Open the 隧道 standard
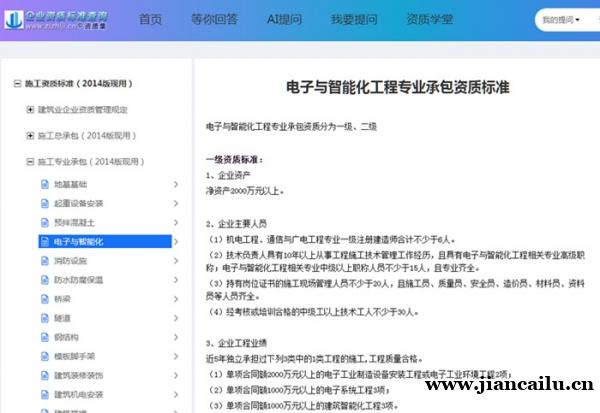Viewport: 600px width, 413px height. (x=62, y=318)
